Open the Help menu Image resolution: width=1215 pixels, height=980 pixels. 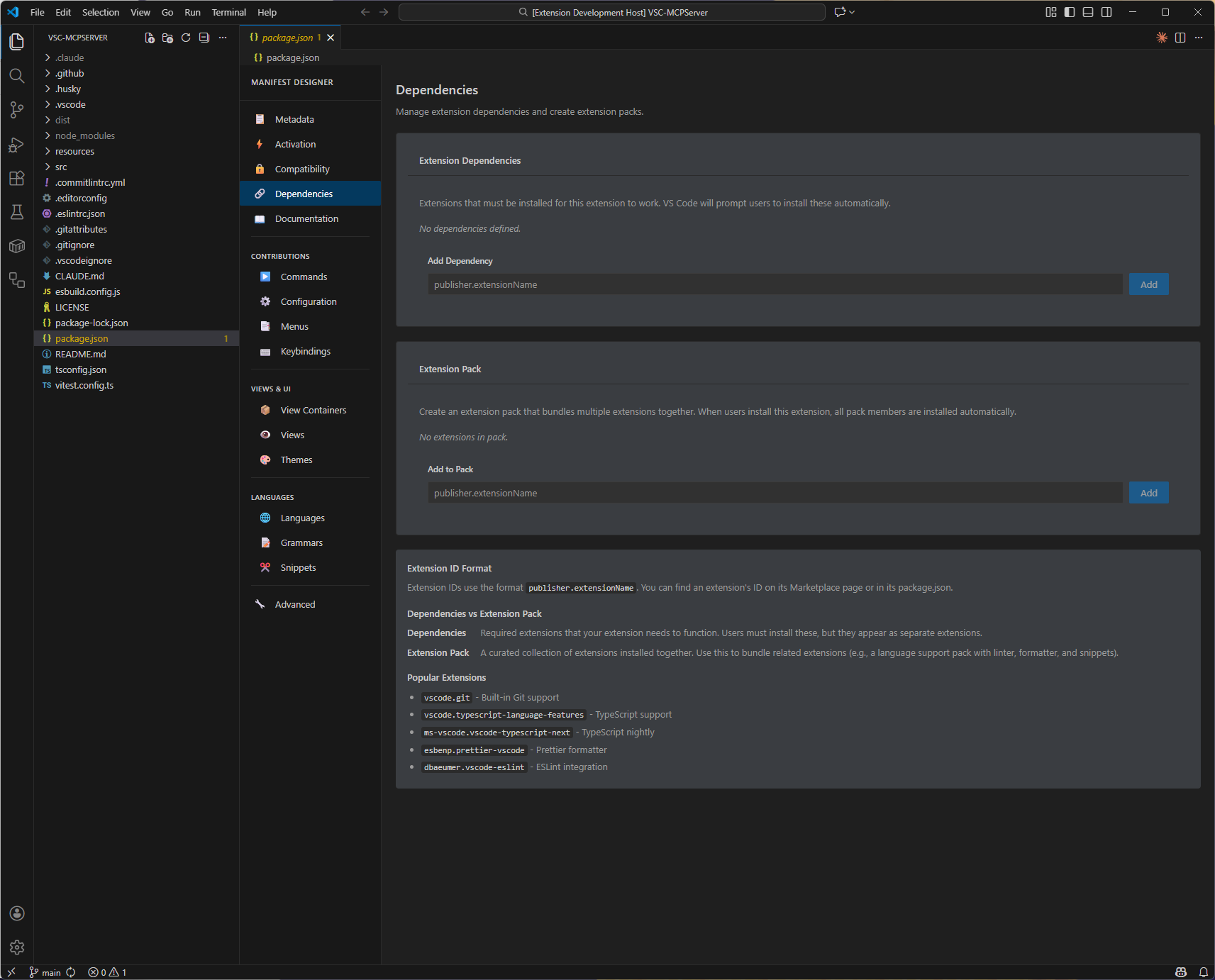pyautogui.click(x=267, y=12)
